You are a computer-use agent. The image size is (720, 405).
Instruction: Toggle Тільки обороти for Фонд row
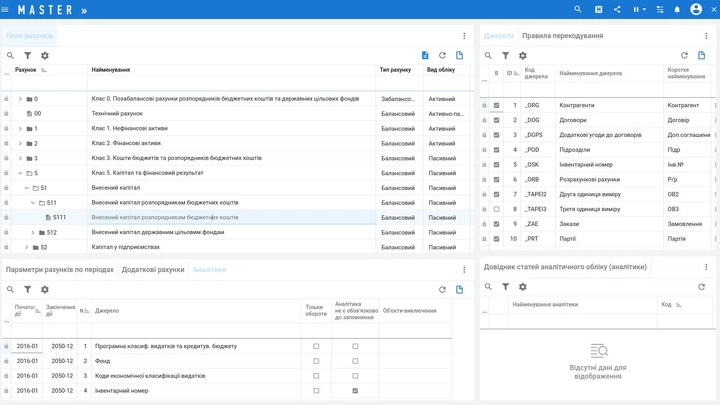316,361
